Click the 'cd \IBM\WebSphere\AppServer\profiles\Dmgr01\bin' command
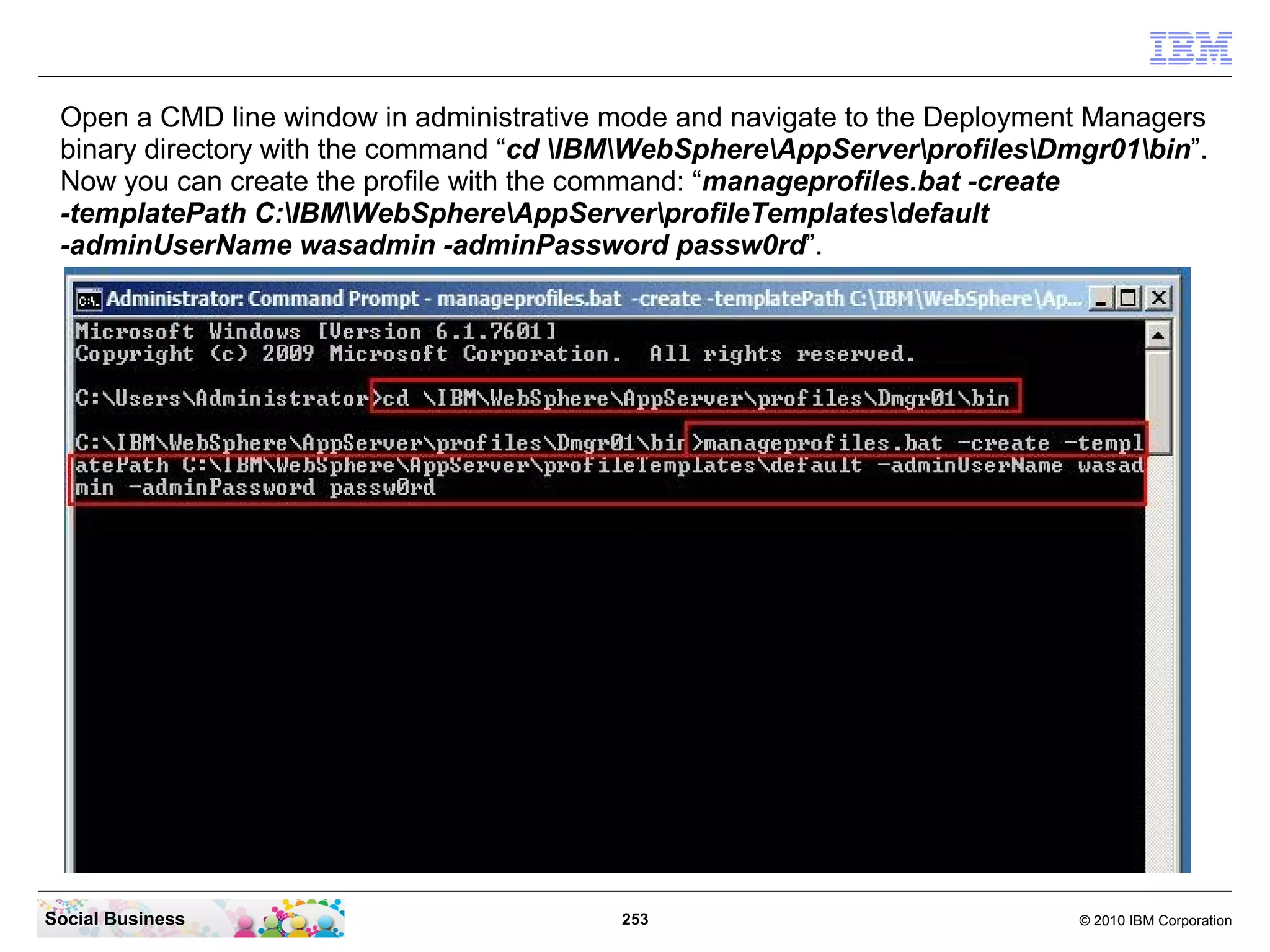This screenshot has height=952, width=1270. click(696, 398)
